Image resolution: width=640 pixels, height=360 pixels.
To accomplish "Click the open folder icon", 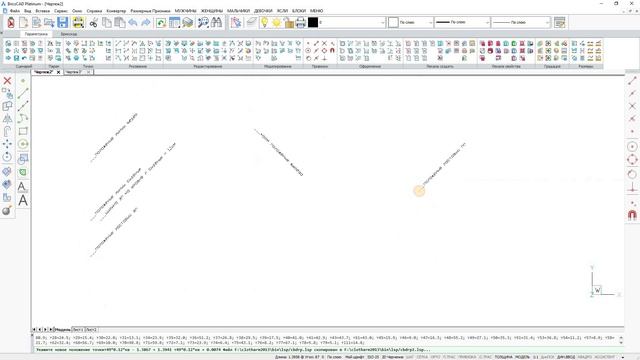I will click(49, 22).
